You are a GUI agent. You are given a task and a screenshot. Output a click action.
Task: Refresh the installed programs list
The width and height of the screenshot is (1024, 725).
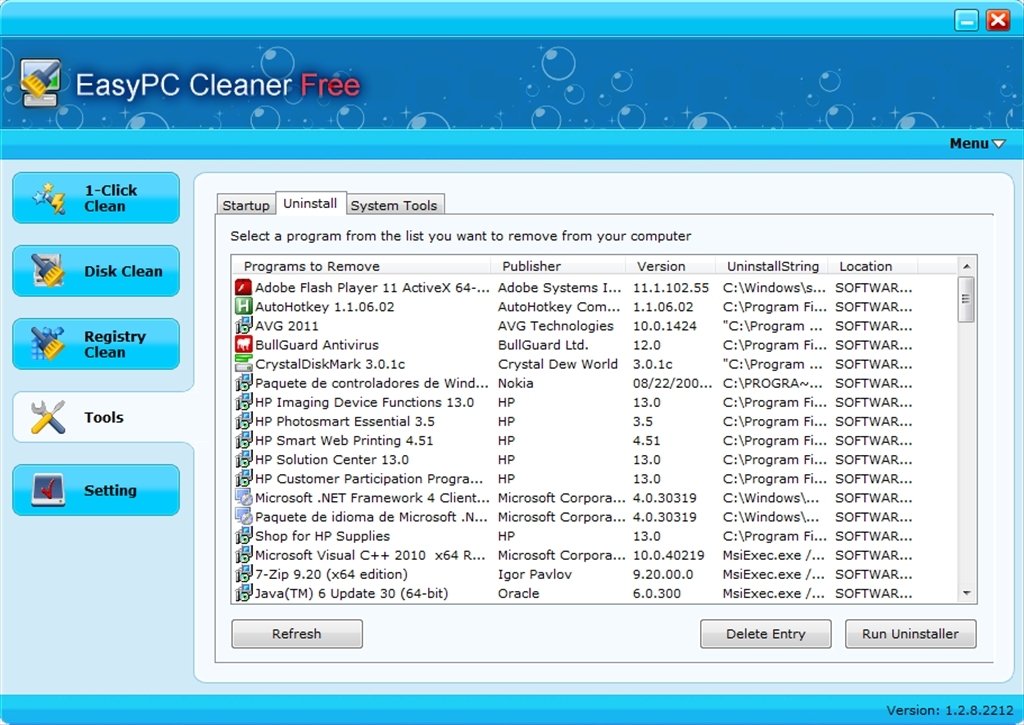pos(296,634)
